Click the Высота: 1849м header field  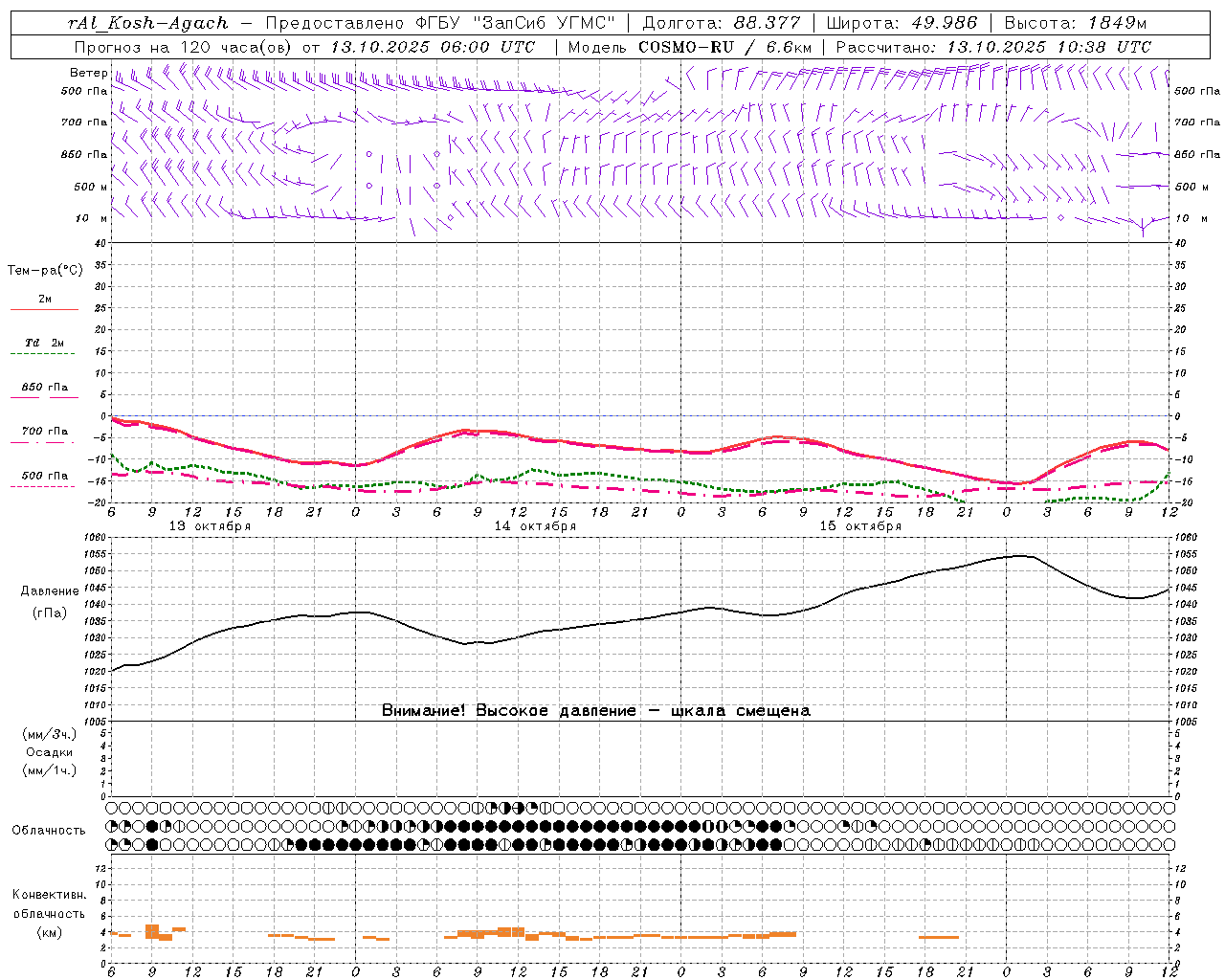(1076, 23)
